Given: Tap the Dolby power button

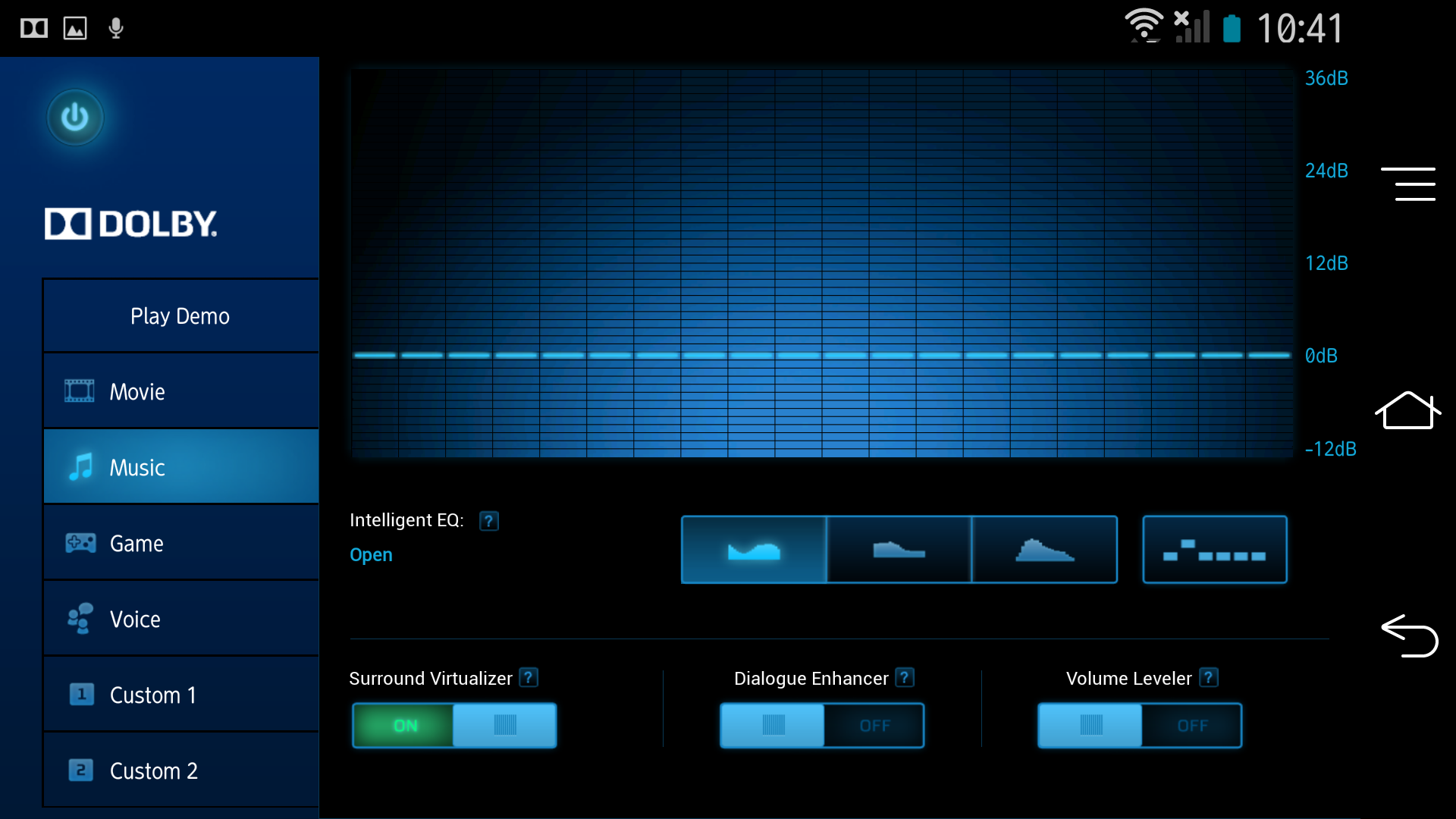Looking at the screenshot, I should [75, 118].
